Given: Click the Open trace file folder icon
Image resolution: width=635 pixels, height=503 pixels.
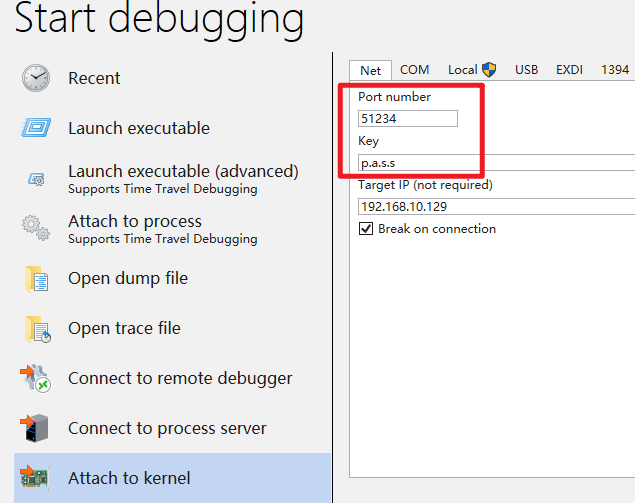Looking at the screenshot, I should point(38,329).
